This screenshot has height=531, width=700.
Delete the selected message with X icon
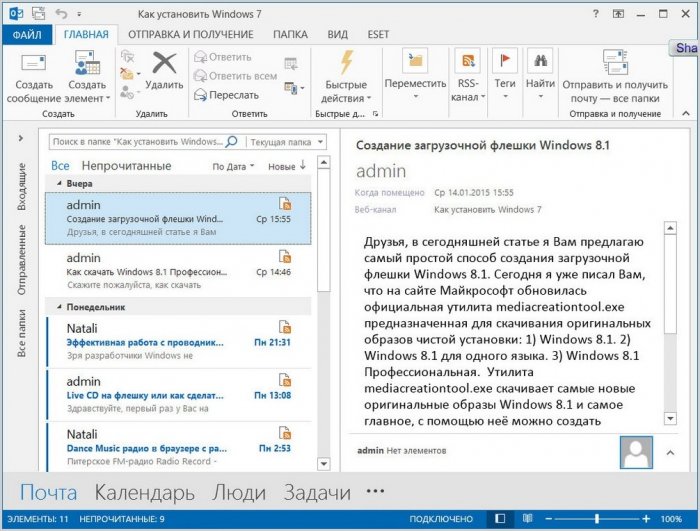(164, 71)
